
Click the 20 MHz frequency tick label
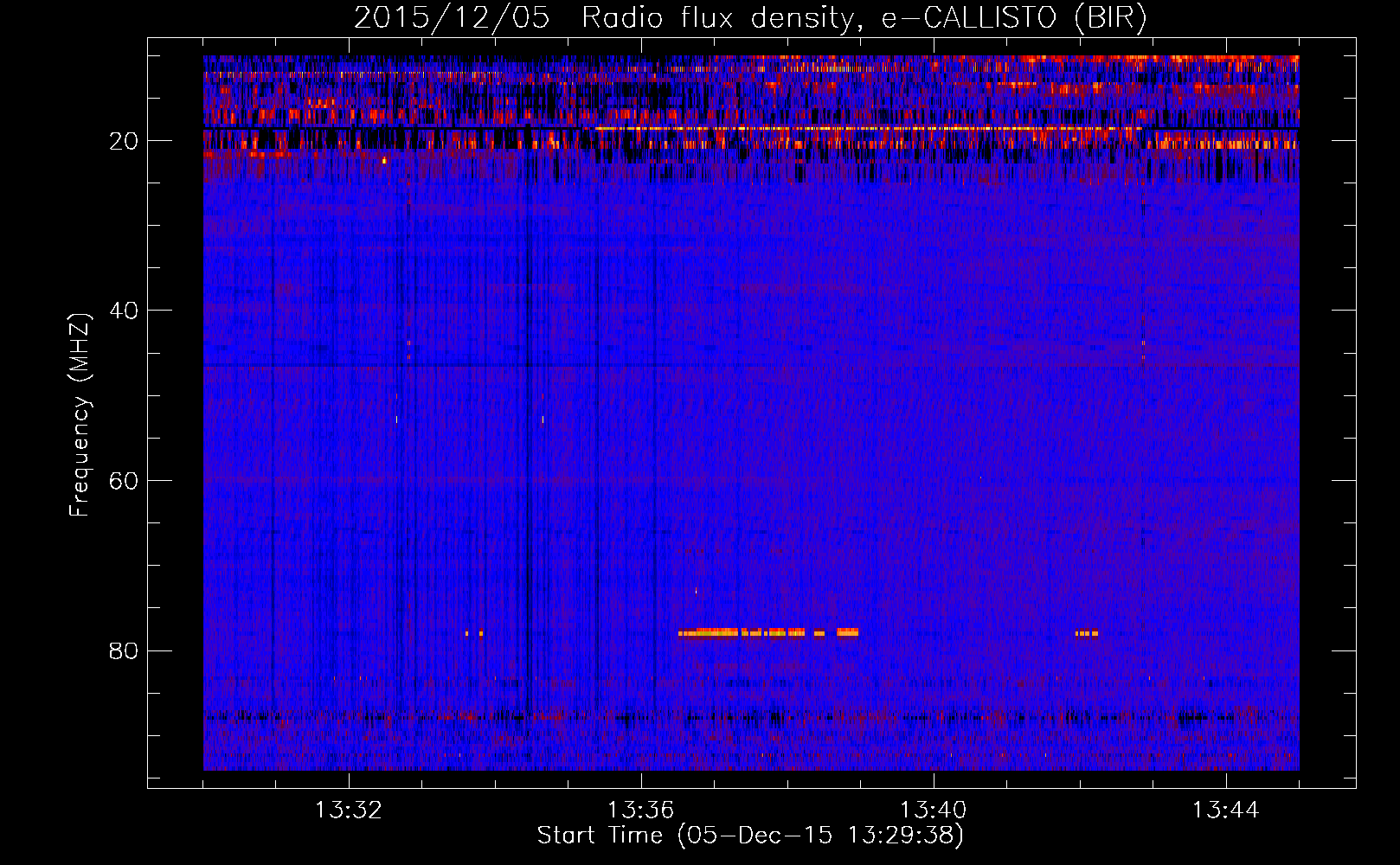click(124, 141)
